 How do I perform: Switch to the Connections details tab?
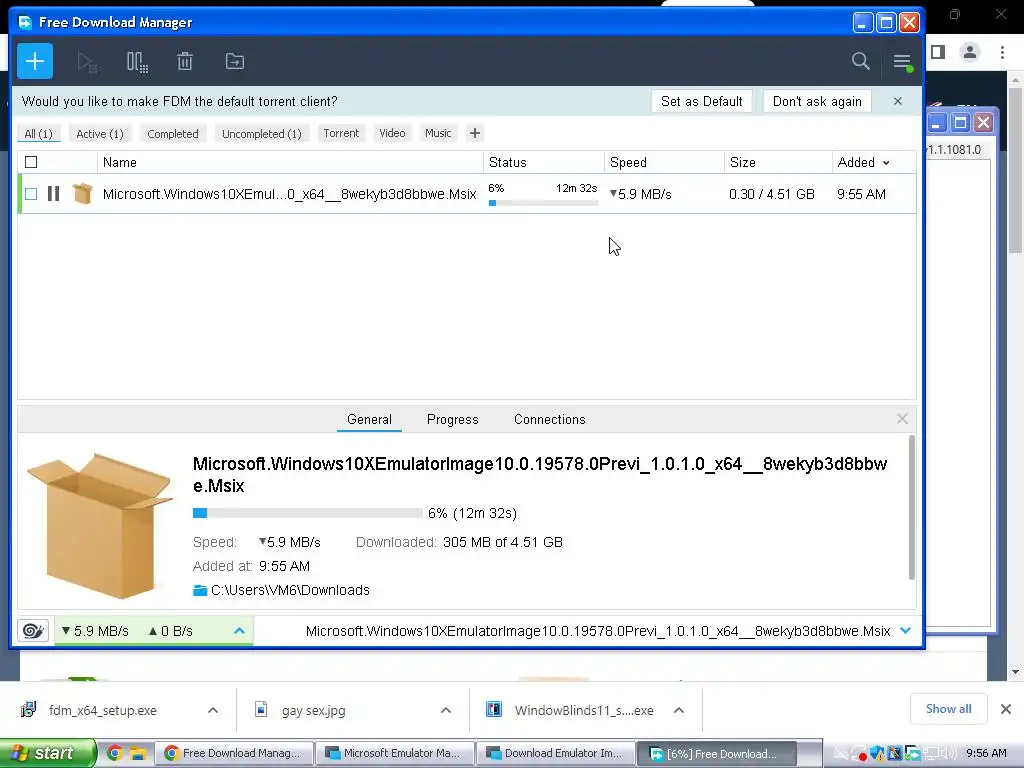(x=550, y=419)
